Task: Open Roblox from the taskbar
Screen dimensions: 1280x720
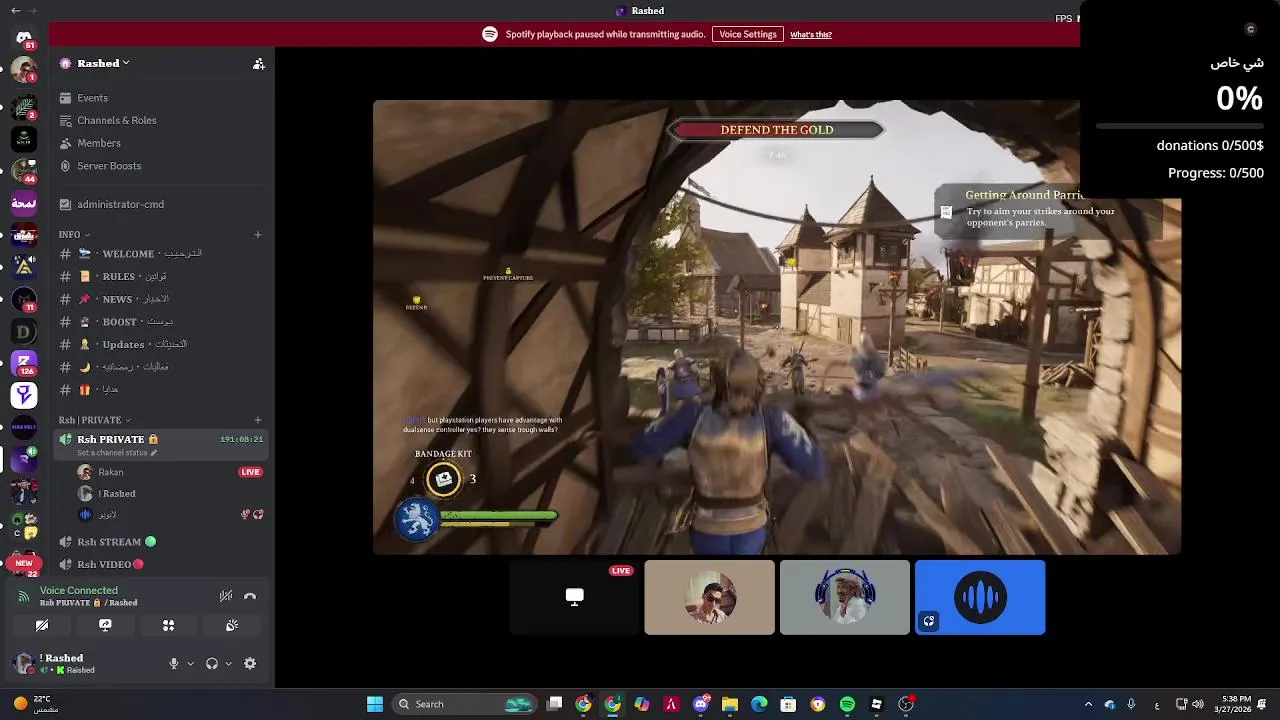Action: [877, 704]
